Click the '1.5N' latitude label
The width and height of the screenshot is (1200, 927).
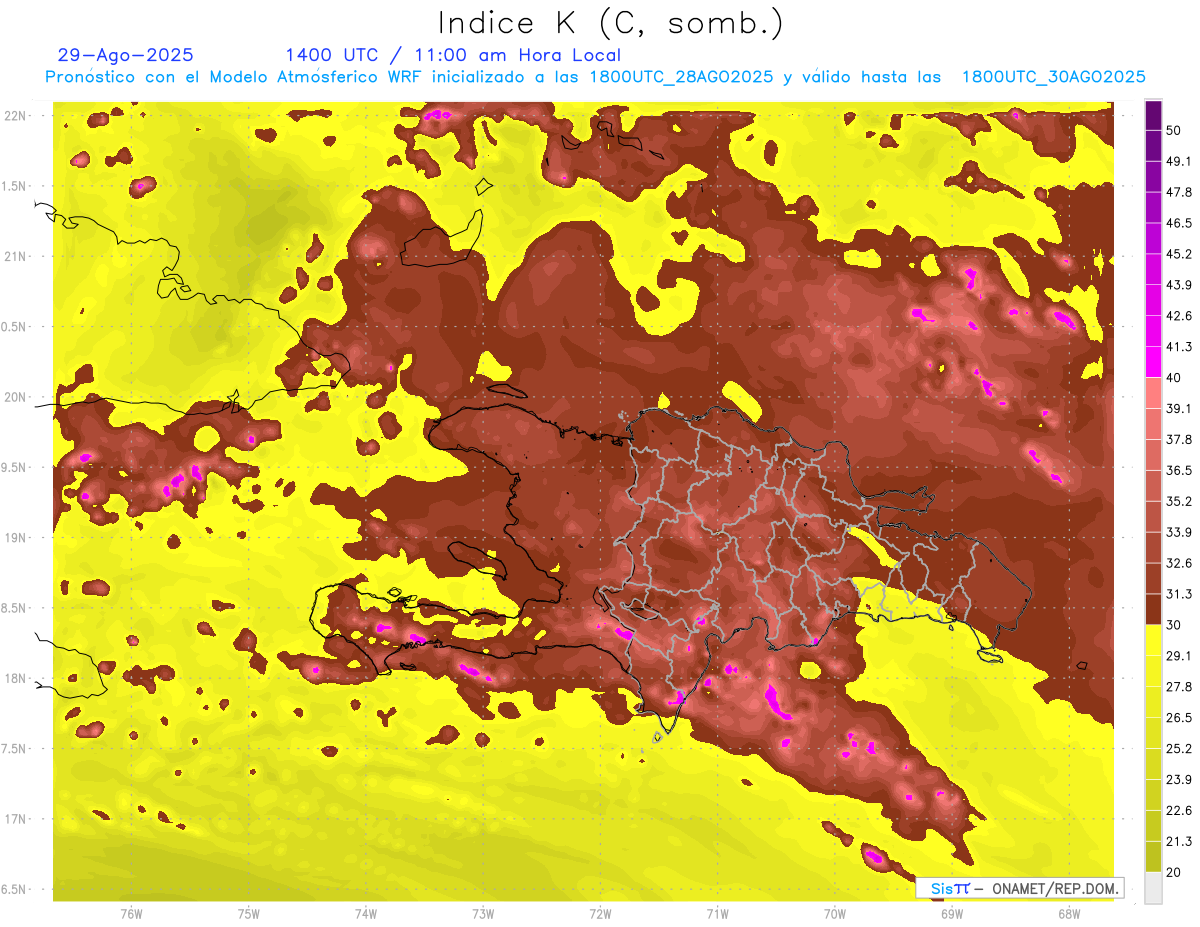coord(14,186)
